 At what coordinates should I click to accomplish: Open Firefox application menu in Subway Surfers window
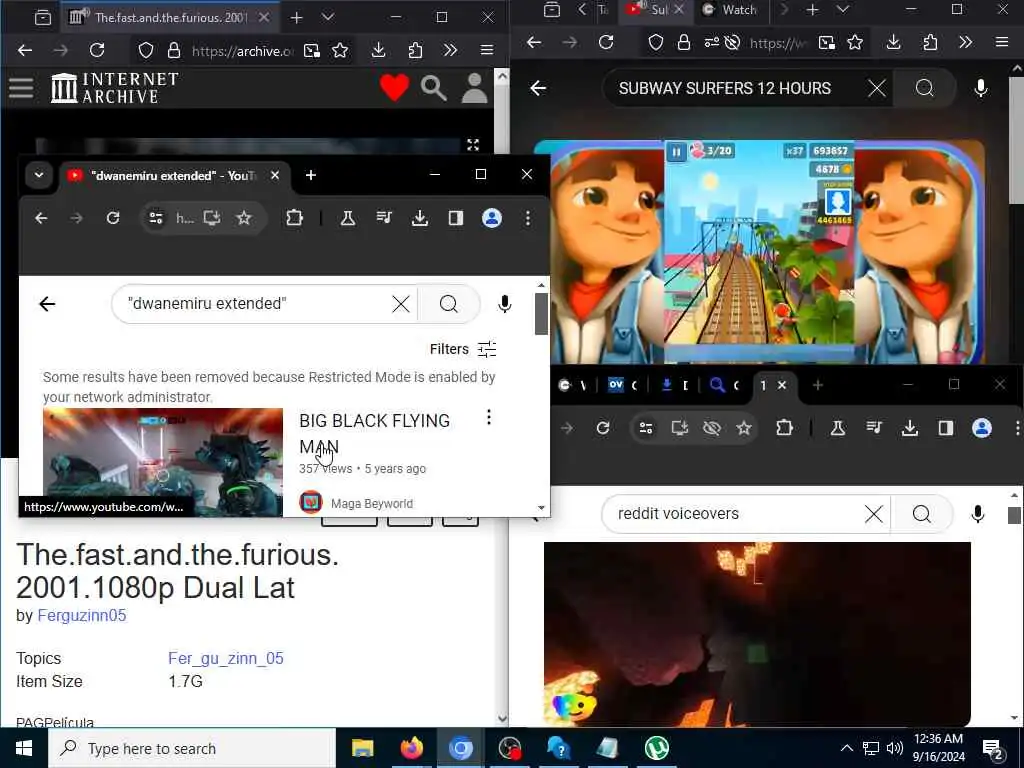pyautogui.click(x=1002, y=43)
